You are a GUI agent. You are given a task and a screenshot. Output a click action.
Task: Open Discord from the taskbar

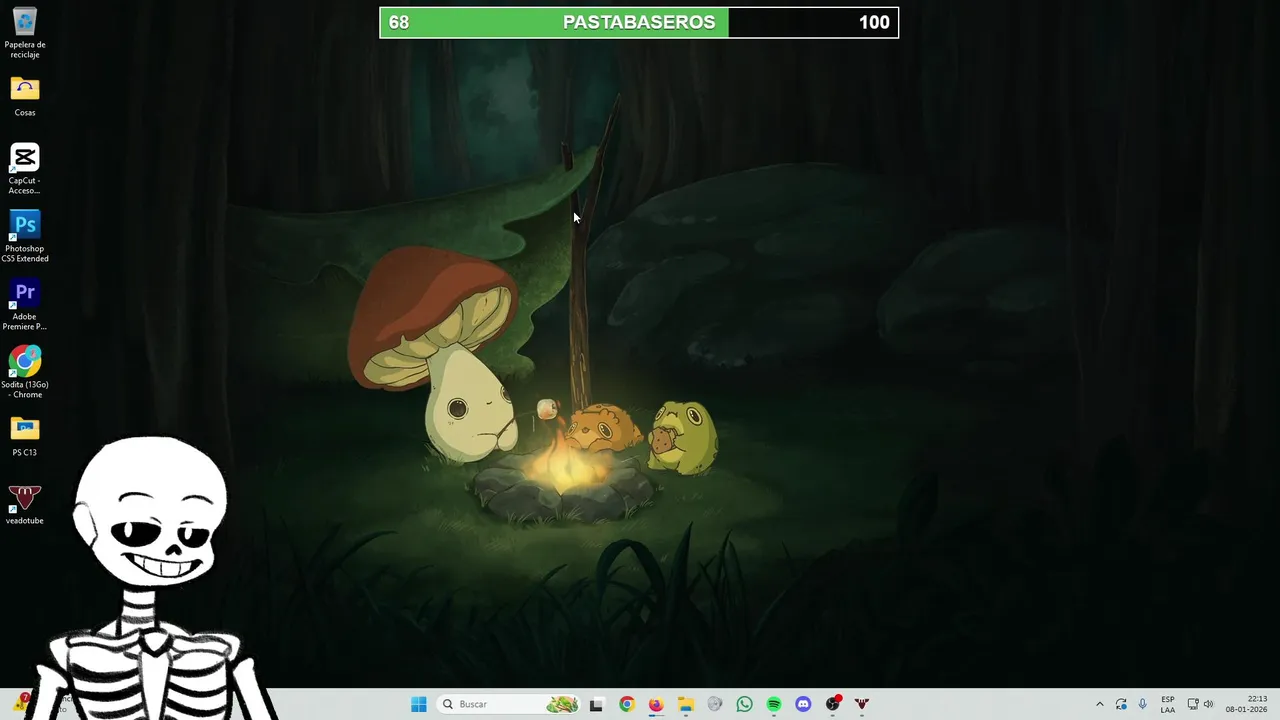pos(803,704)
